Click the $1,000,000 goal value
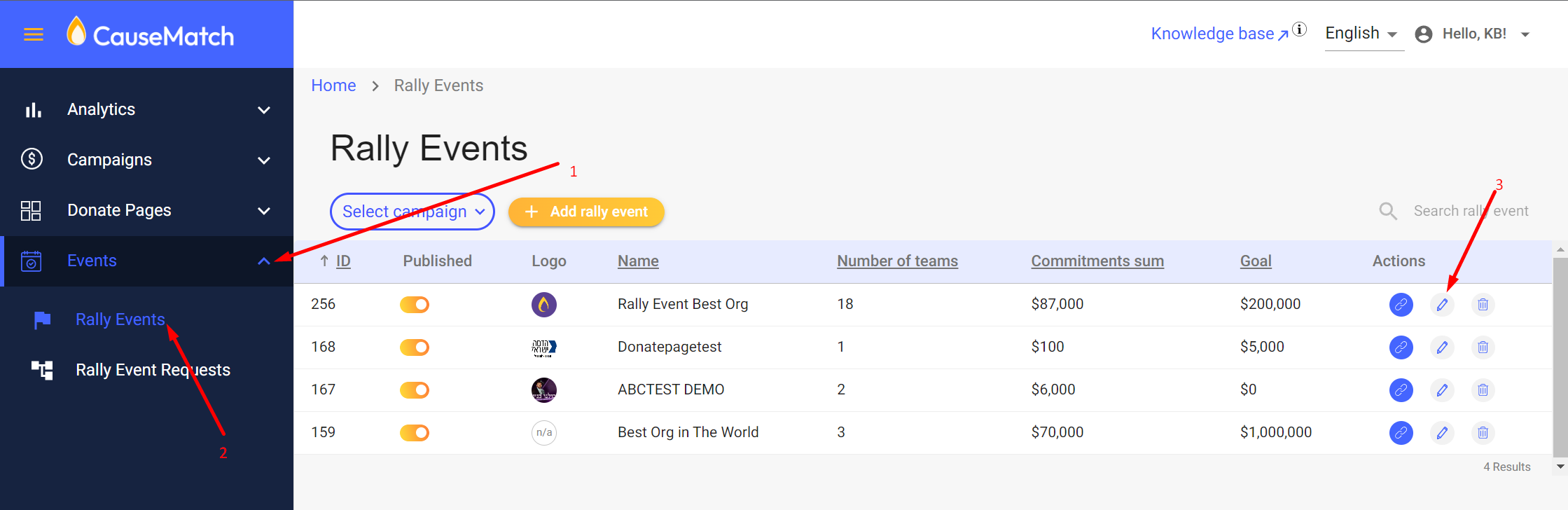The width and height of the screenshot is (1568, 510). point(1276,432)
